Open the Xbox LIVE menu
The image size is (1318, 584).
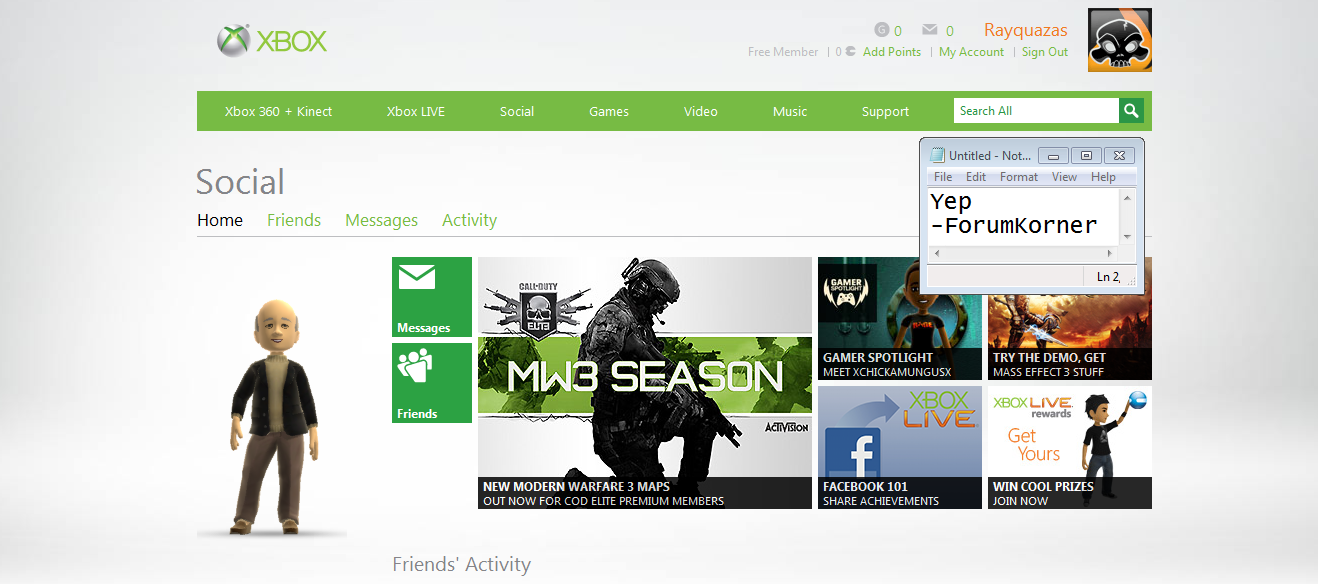coord(416,111)
